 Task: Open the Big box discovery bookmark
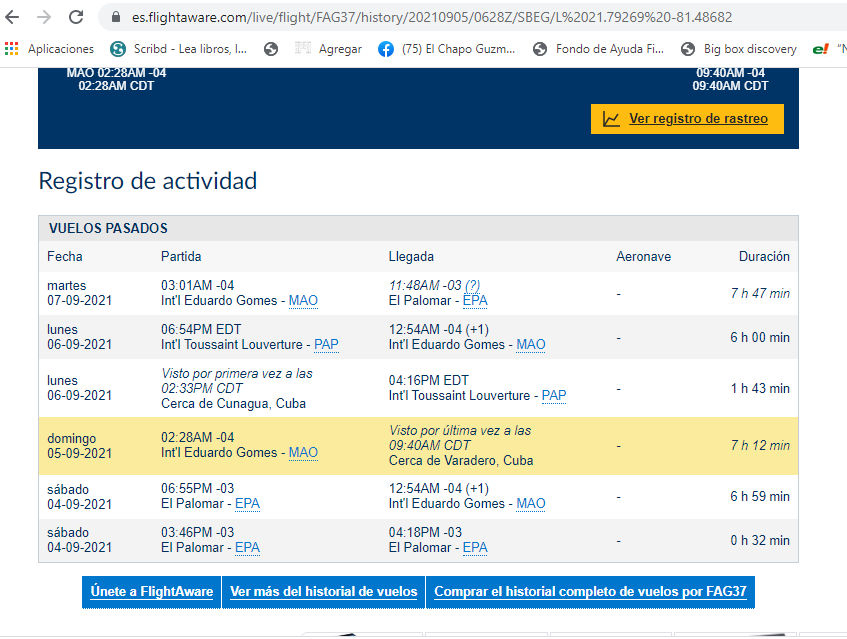[738, 49]
